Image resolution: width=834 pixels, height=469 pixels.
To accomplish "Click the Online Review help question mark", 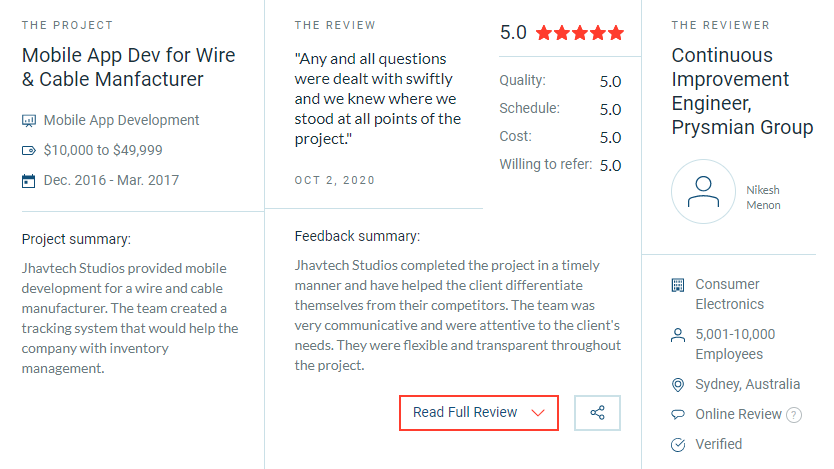I will 794,415.
